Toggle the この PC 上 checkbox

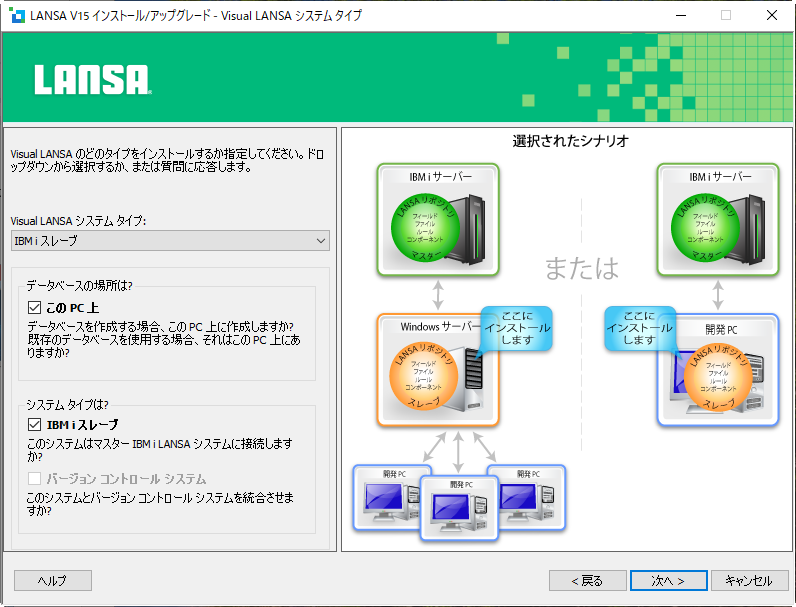tap(35, 308)
